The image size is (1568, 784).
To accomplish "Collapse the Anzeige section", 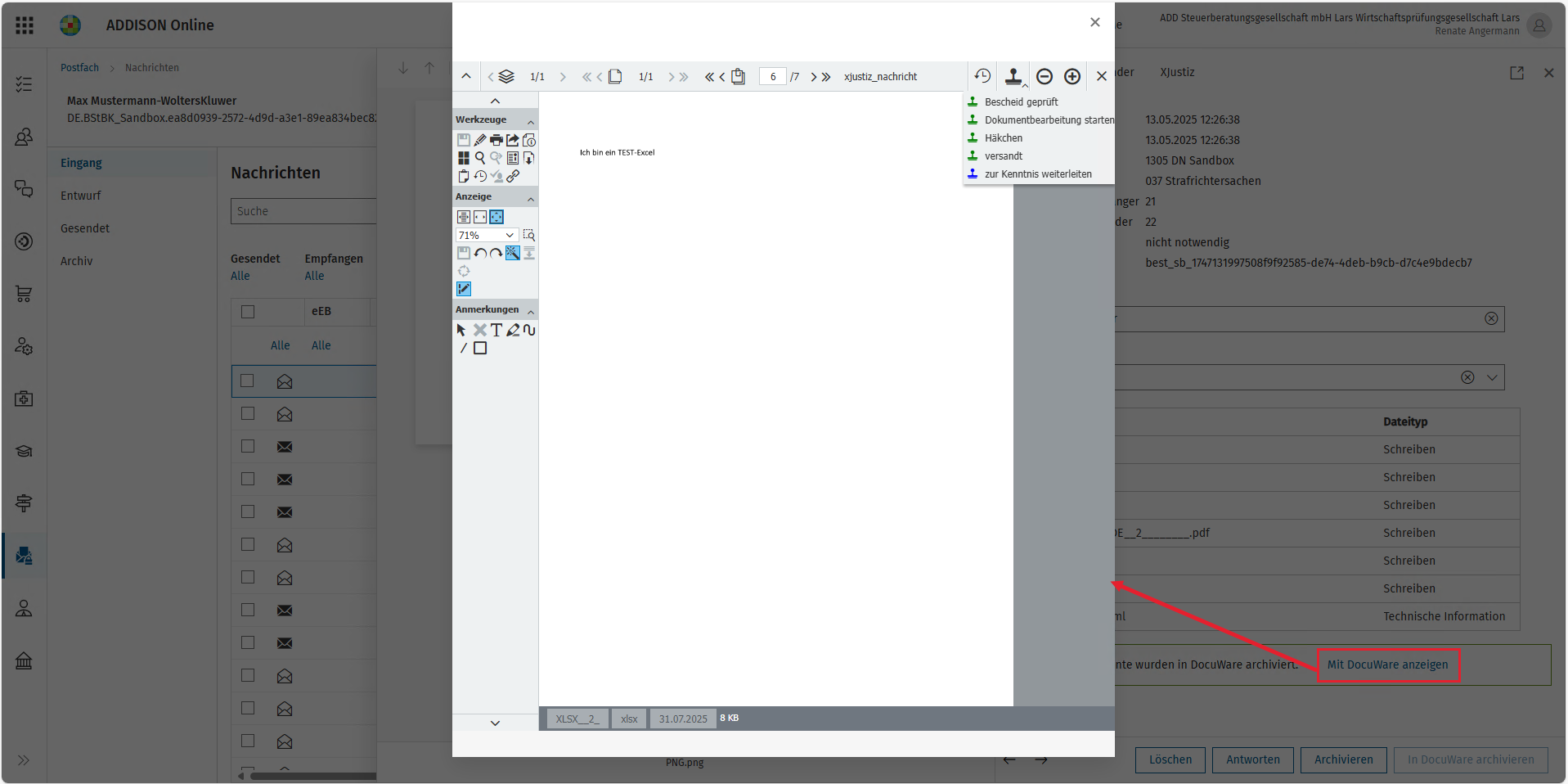I will [531, 198].
